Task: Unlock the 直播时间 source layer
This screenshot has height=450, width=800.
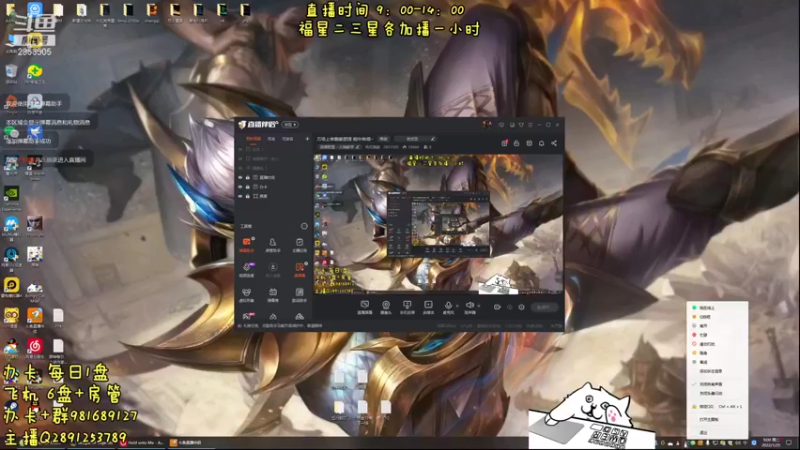Action: [x=248, y=178]
